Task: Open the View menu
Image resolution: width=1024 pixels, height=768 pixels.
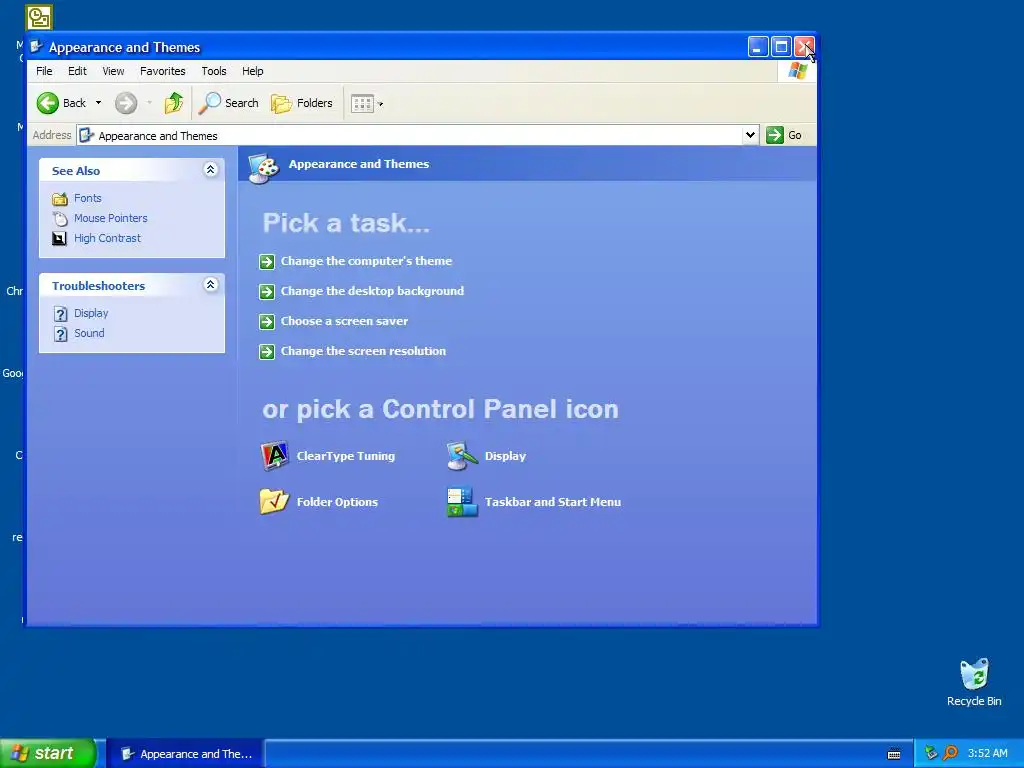Action: 113,71
